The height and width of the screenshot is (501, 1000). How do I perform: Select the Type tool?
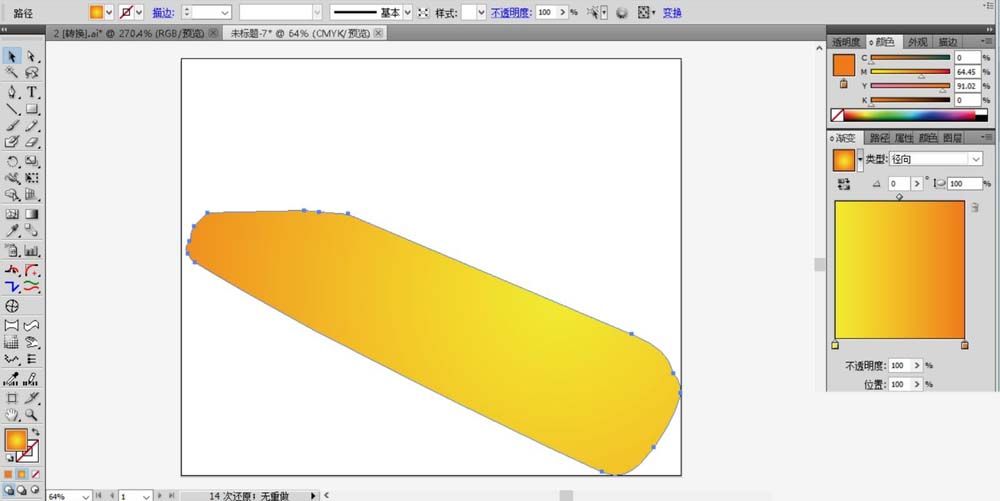click(x=31, y=92)
